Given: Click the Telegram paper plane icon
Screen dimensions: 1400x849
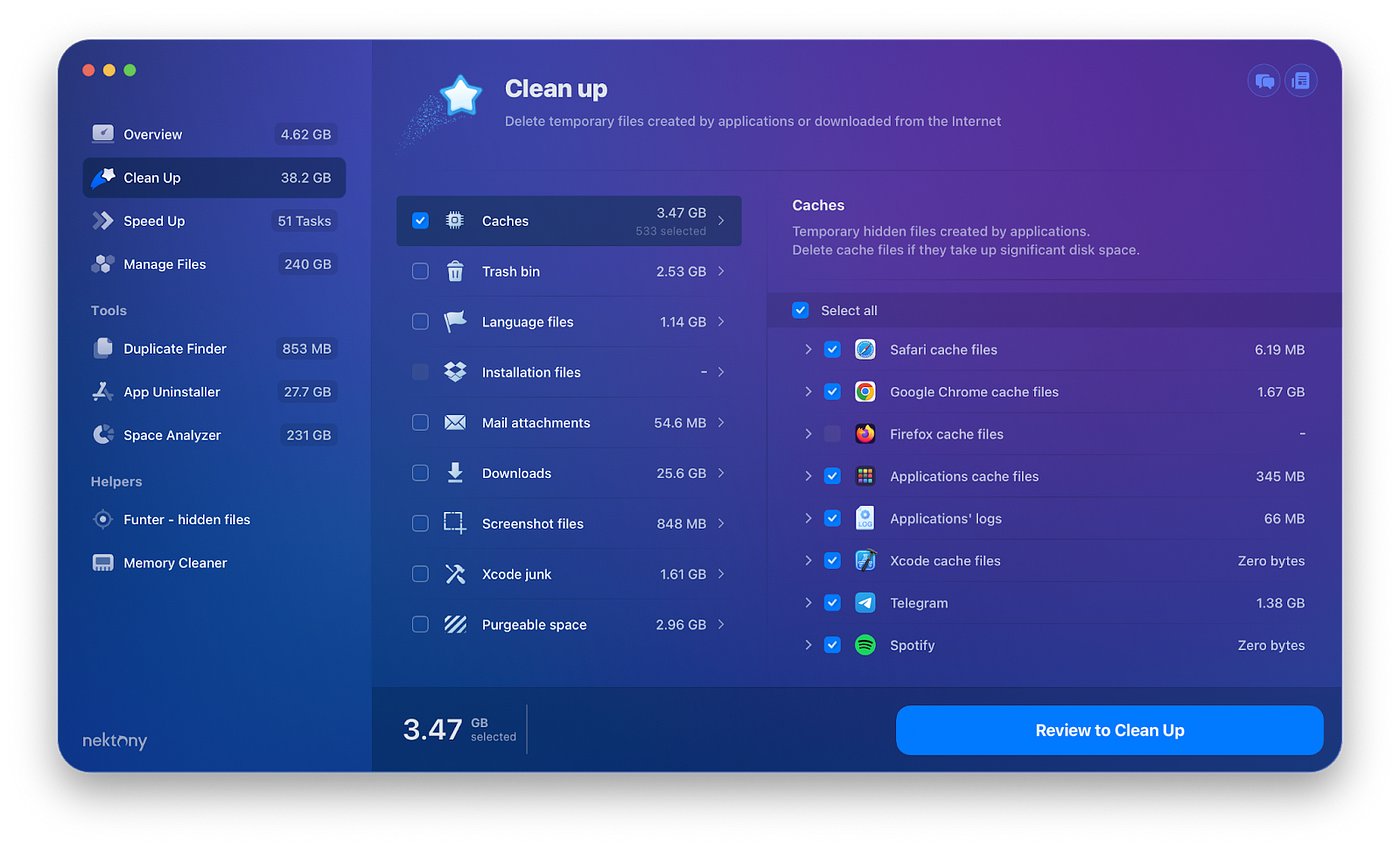Looking at the screenshot, I should [x=866, y=603].
